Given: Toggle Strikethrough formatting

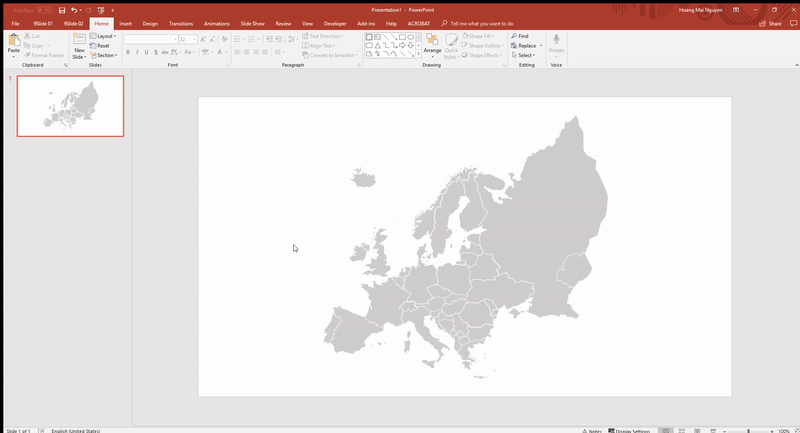Looking at the screenshot, I should pyautogui.click(x=165, y=52).
